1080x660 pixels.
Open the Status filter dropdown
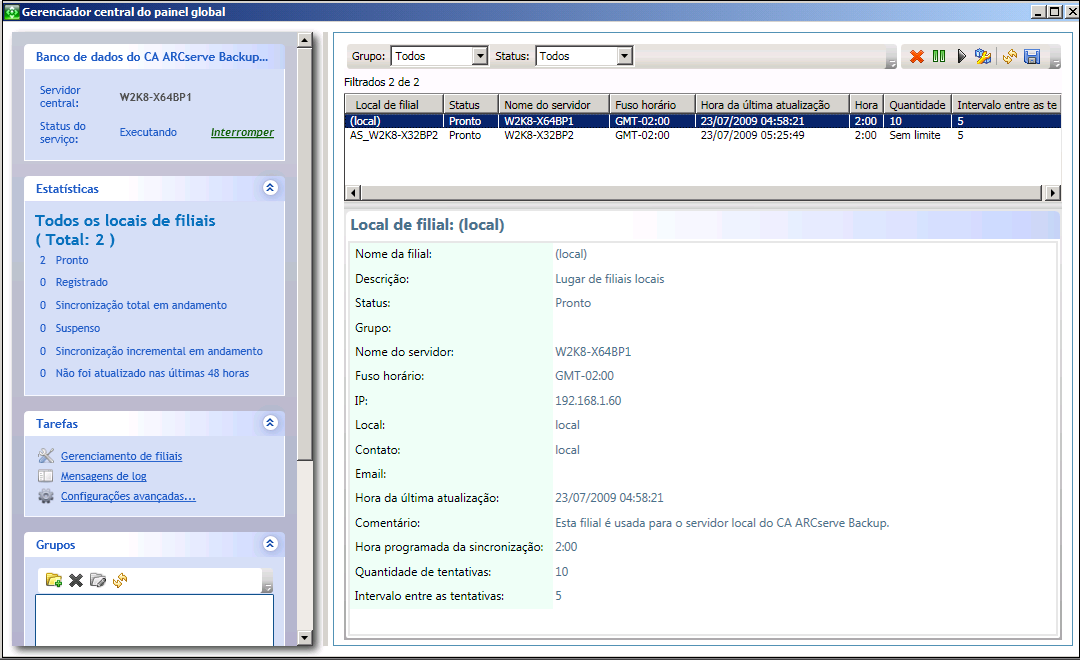(625, 57)
